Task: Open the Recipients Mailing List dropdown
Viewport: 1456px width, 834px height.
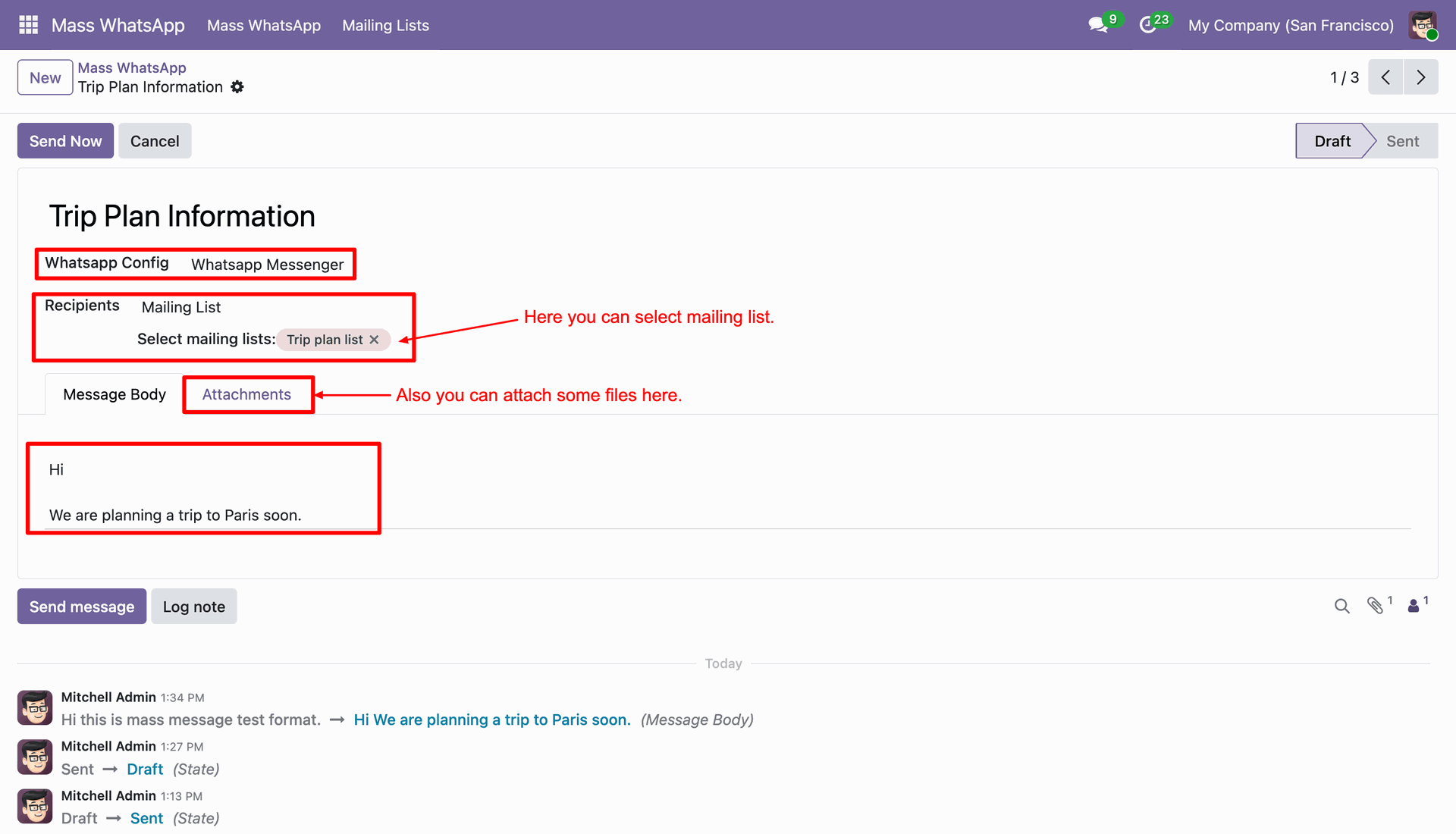Action: pyautogui.click(x=181, y=307)
